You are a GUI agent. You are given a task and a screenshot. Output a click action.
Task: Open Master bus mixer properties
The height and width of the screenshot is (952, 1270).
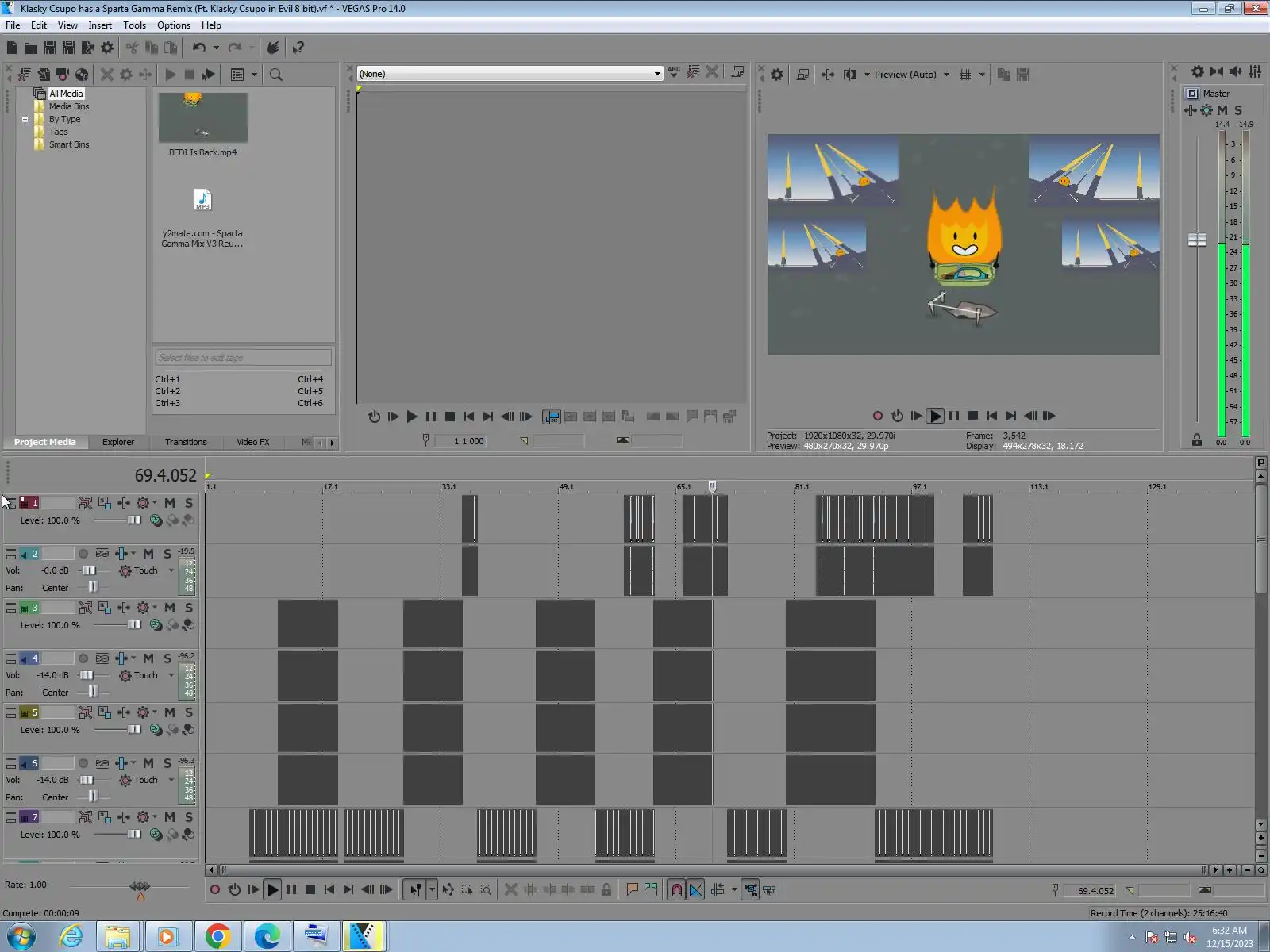1198,71
